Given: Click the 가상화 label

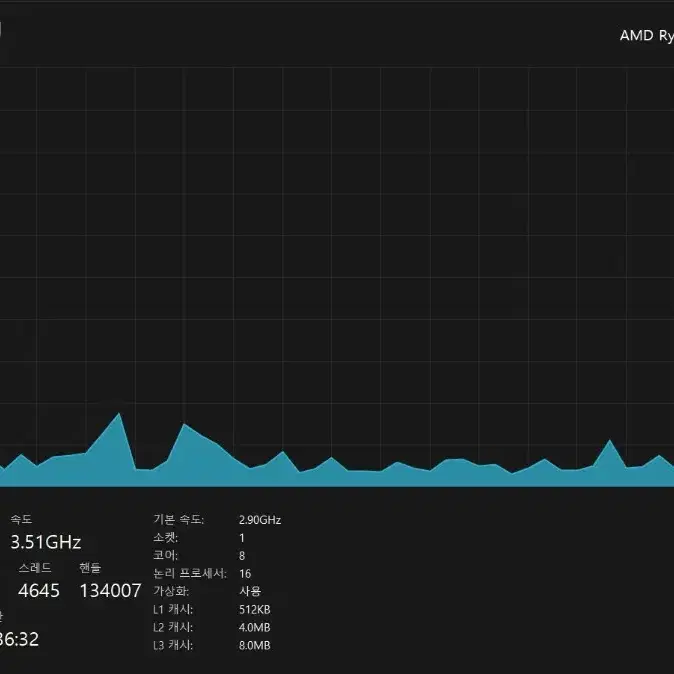Looking at the screenshot, I should coord(171,591).
